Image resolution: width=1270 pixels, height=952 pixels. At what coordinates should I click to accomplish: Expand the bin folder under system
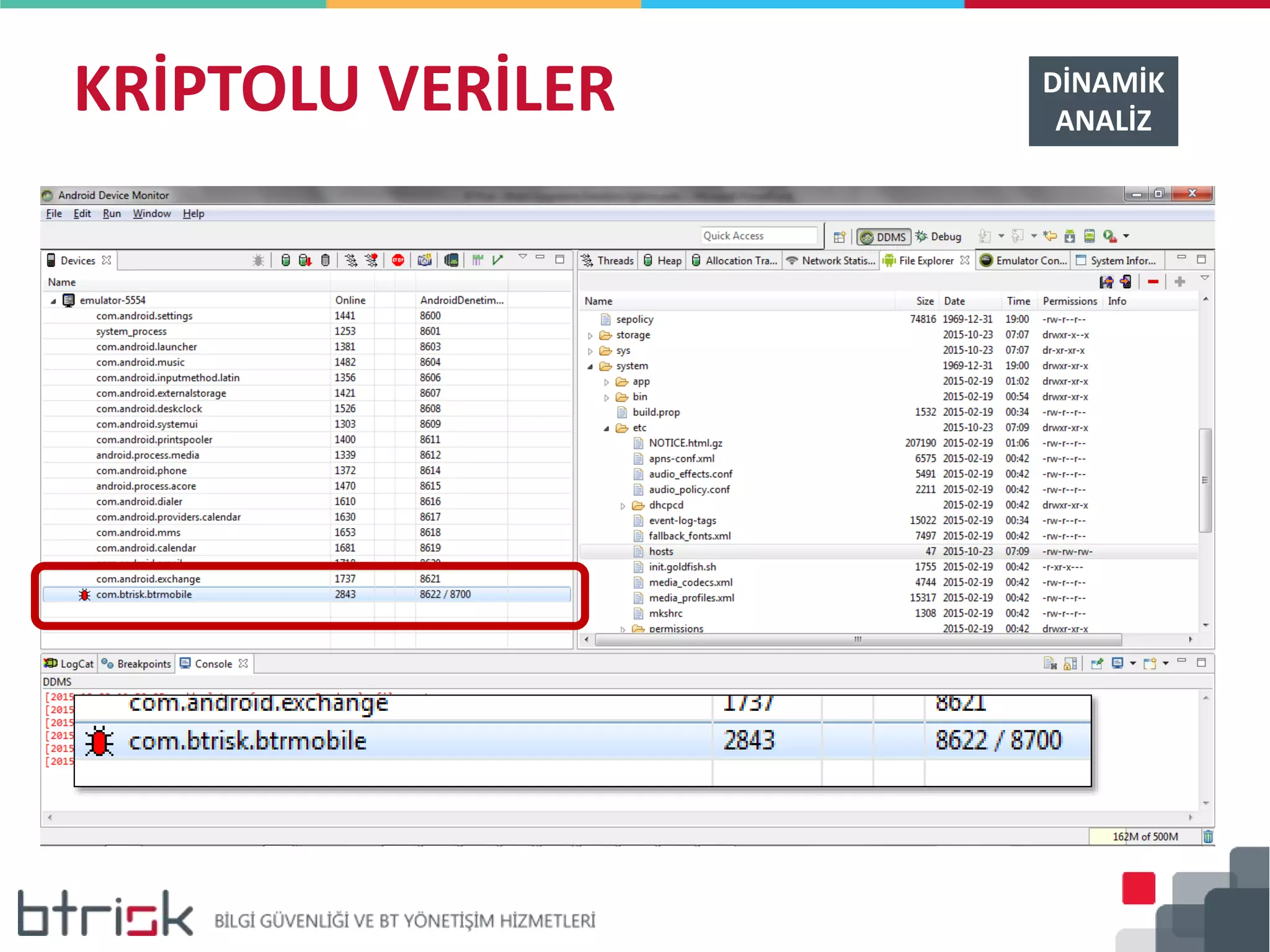coord(606,398)
